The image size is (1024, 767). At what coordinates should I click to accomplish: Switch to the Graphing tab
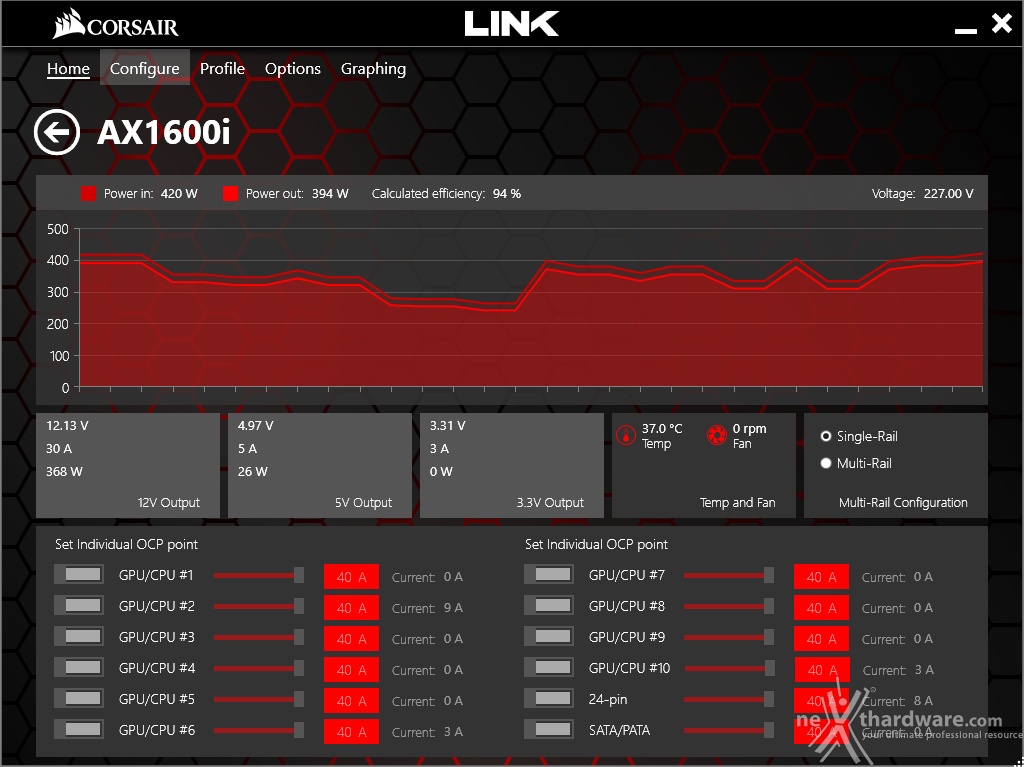tap(373, 69)
